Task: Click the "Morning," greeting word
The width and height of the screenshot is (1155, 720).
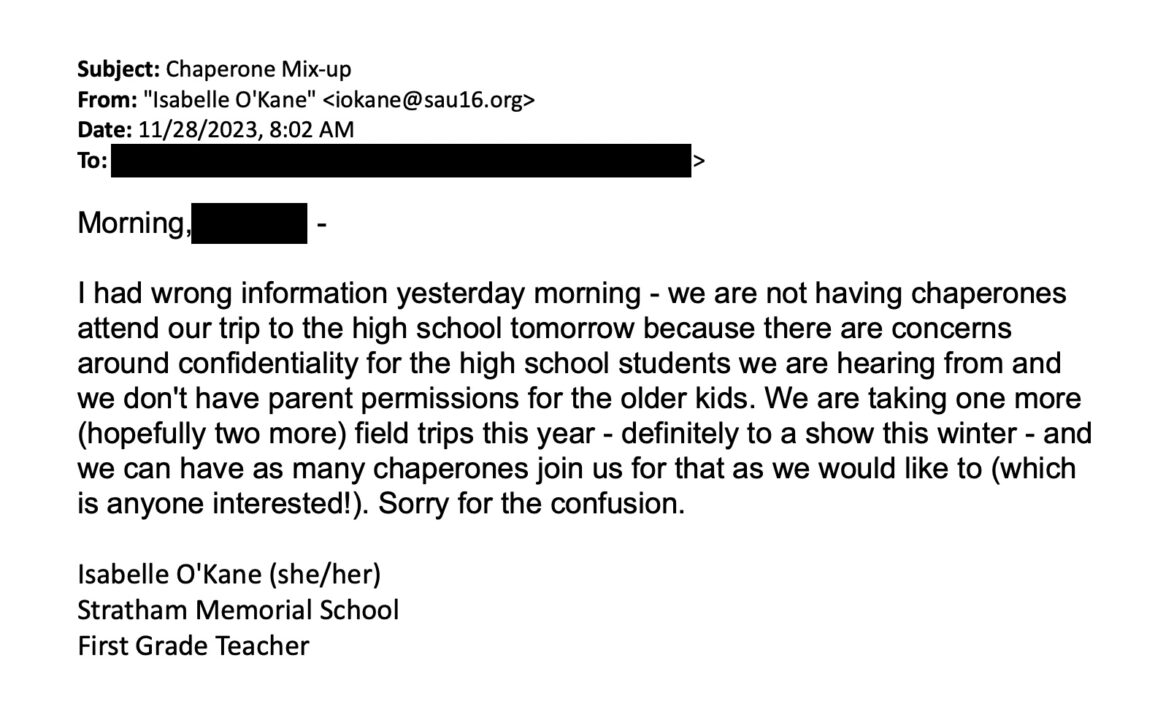Action: [x=133, y=224]
